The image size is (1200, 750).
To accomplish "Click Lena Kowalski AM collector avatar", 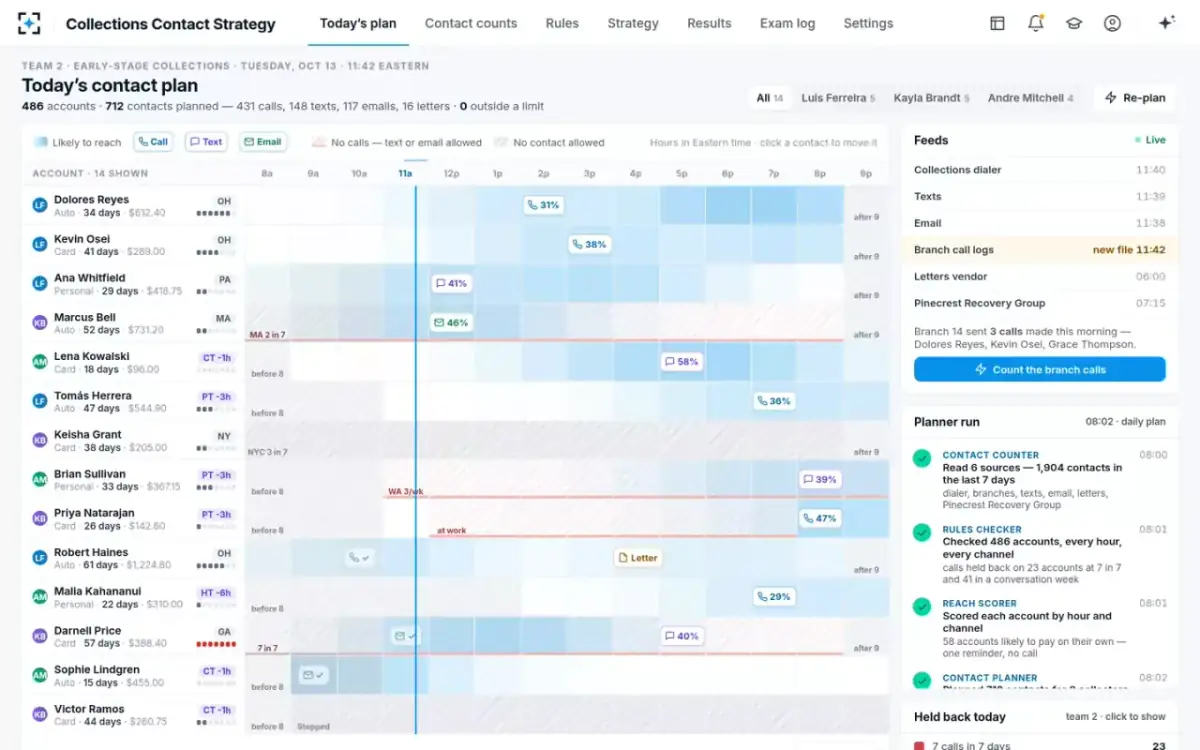I will (40, 362).
